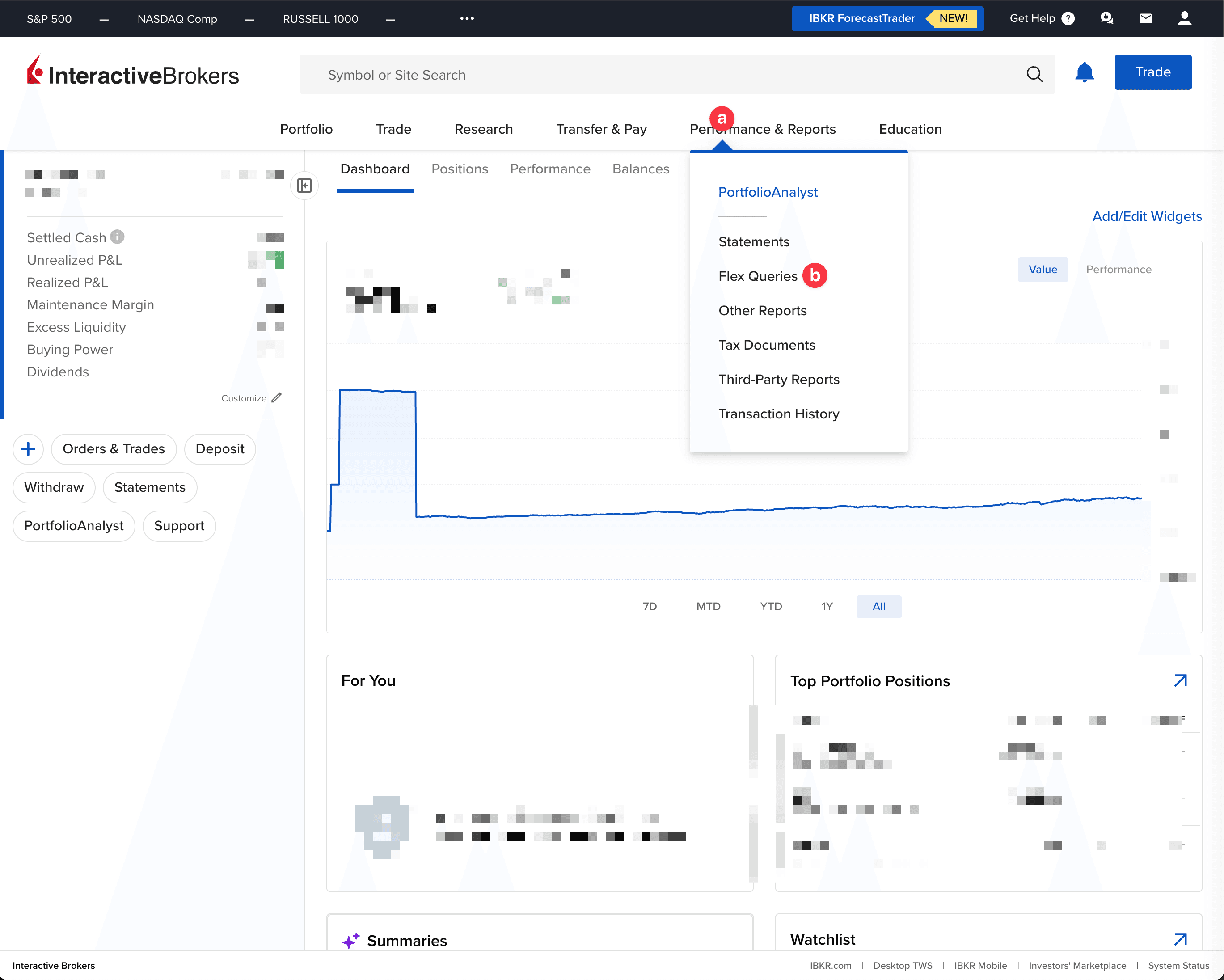Open the mail envelope icon
This screenshot has height=980, width=1224.
1146,18
